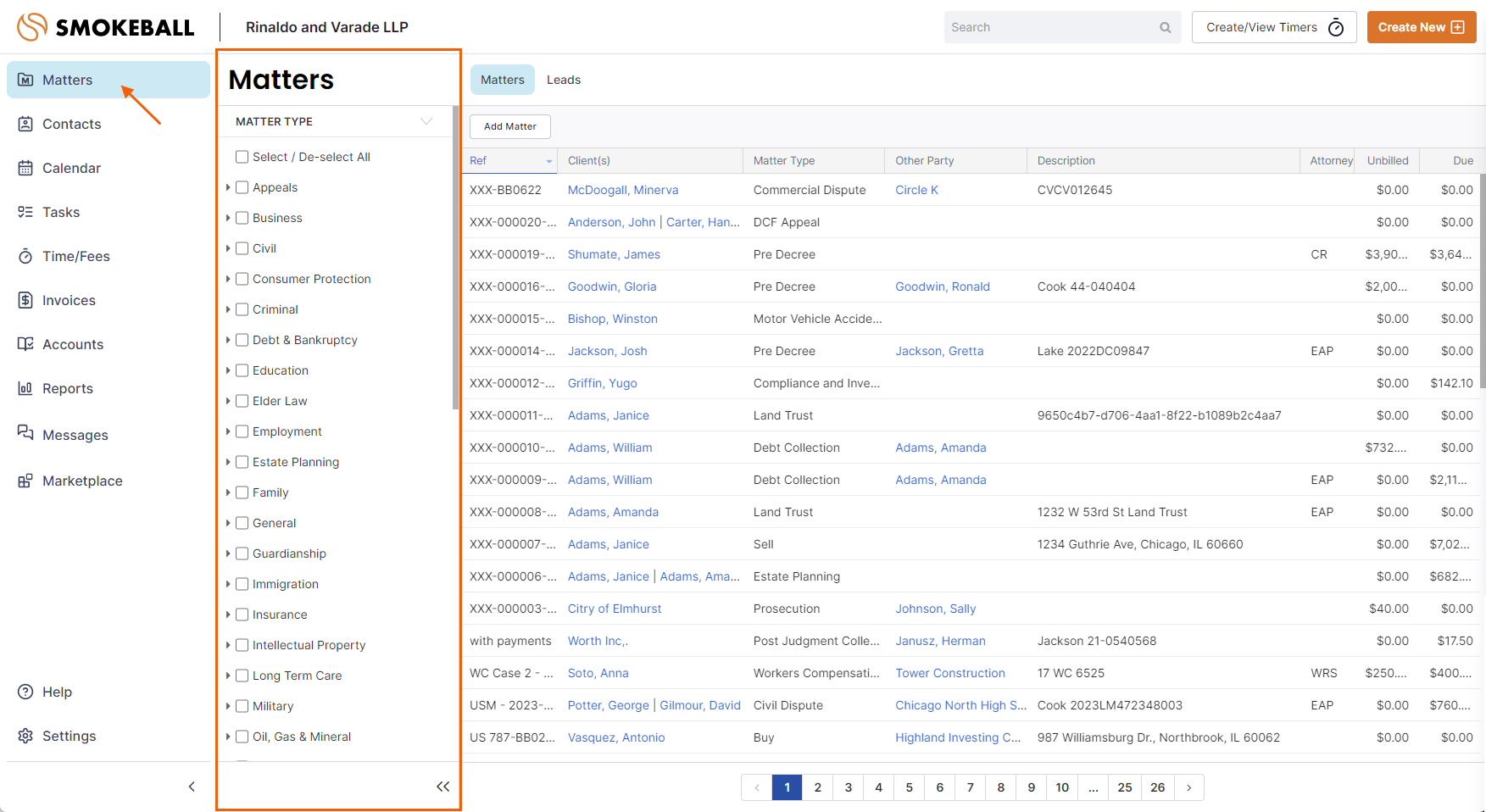Go to page 2
This screenshot has width=1486, height=812.
tap(818, 787)
